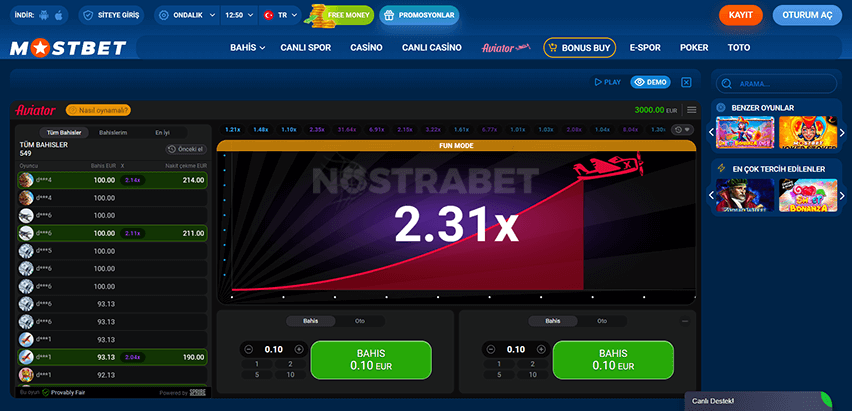
Task: Click the 1.21x history multiplier
Action: (233, 130)
